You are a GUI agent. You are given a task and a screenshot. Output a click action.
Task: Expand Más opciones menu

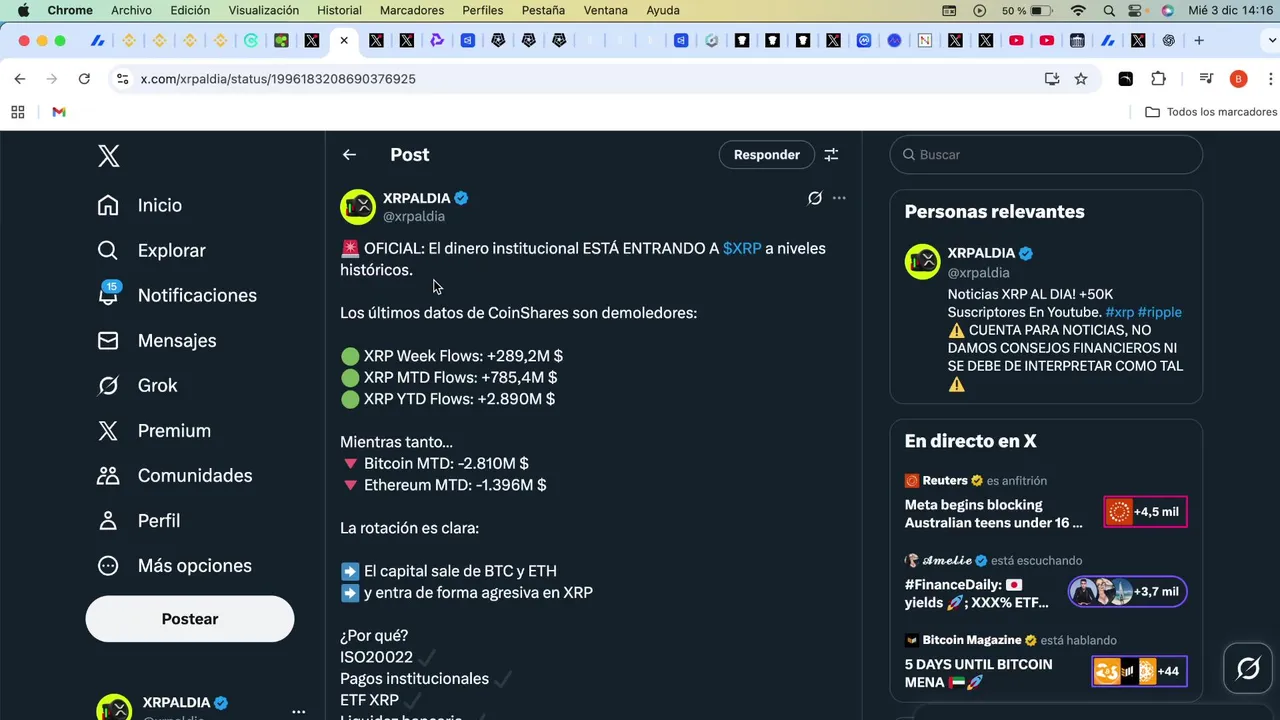point(174,565)
